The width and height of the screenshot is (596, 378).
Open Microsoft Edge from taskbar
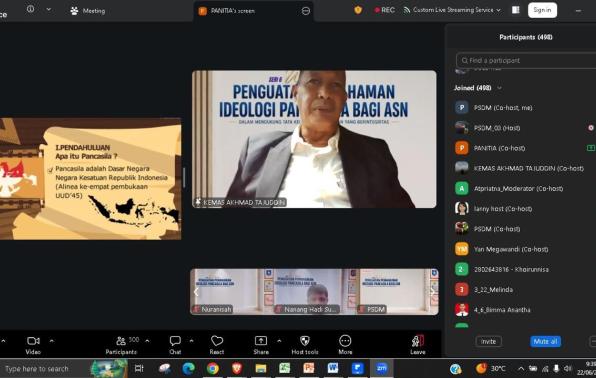pyautogui.click(x=189, y=368)
